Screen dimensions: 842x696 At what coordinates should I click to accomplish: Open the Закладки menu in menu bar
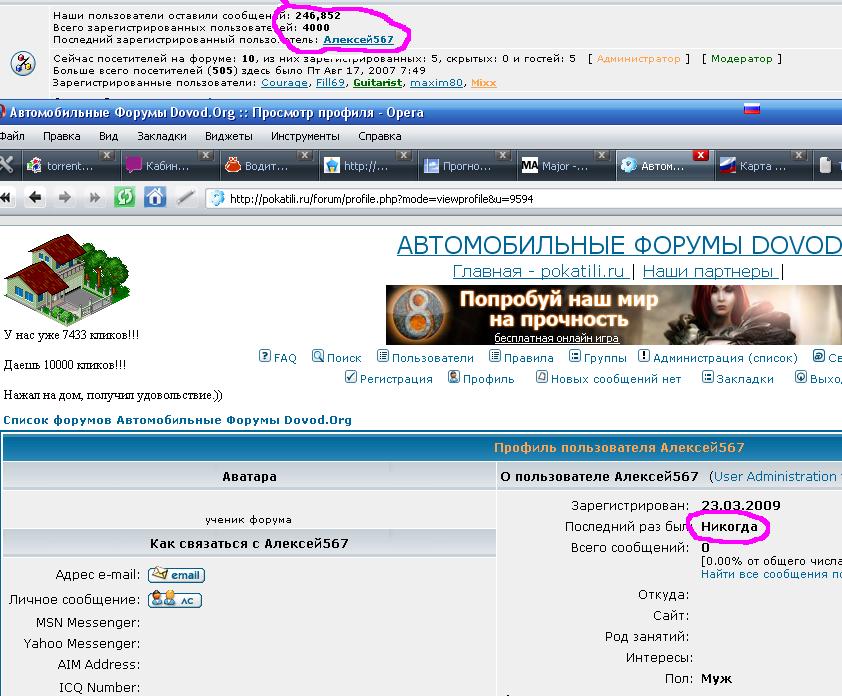coord(161,136)
